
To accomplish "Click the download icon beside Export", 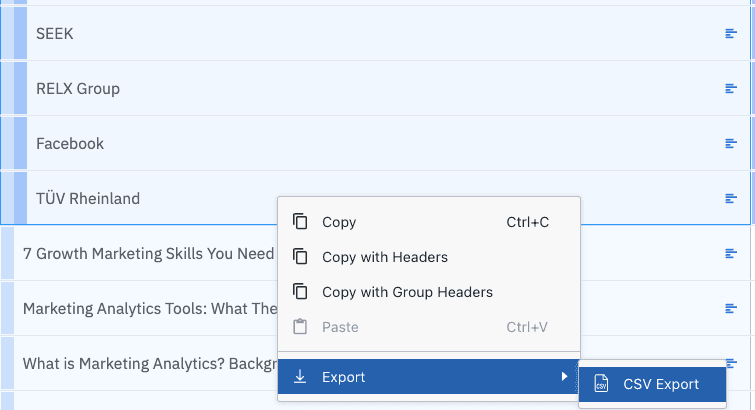I will tap(300, 377).
